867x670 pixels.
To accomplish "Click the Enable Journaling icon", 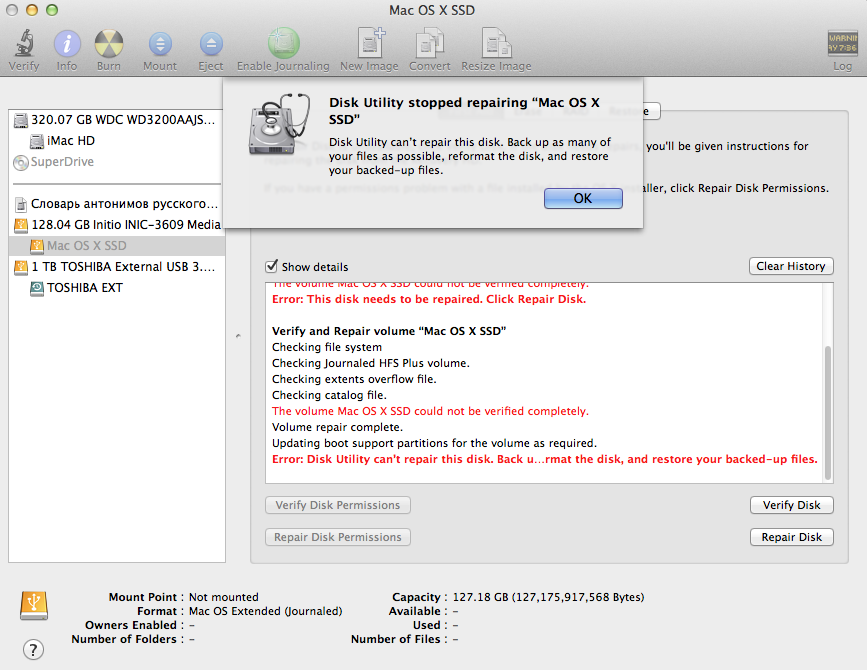I will (x=283, y=43).
